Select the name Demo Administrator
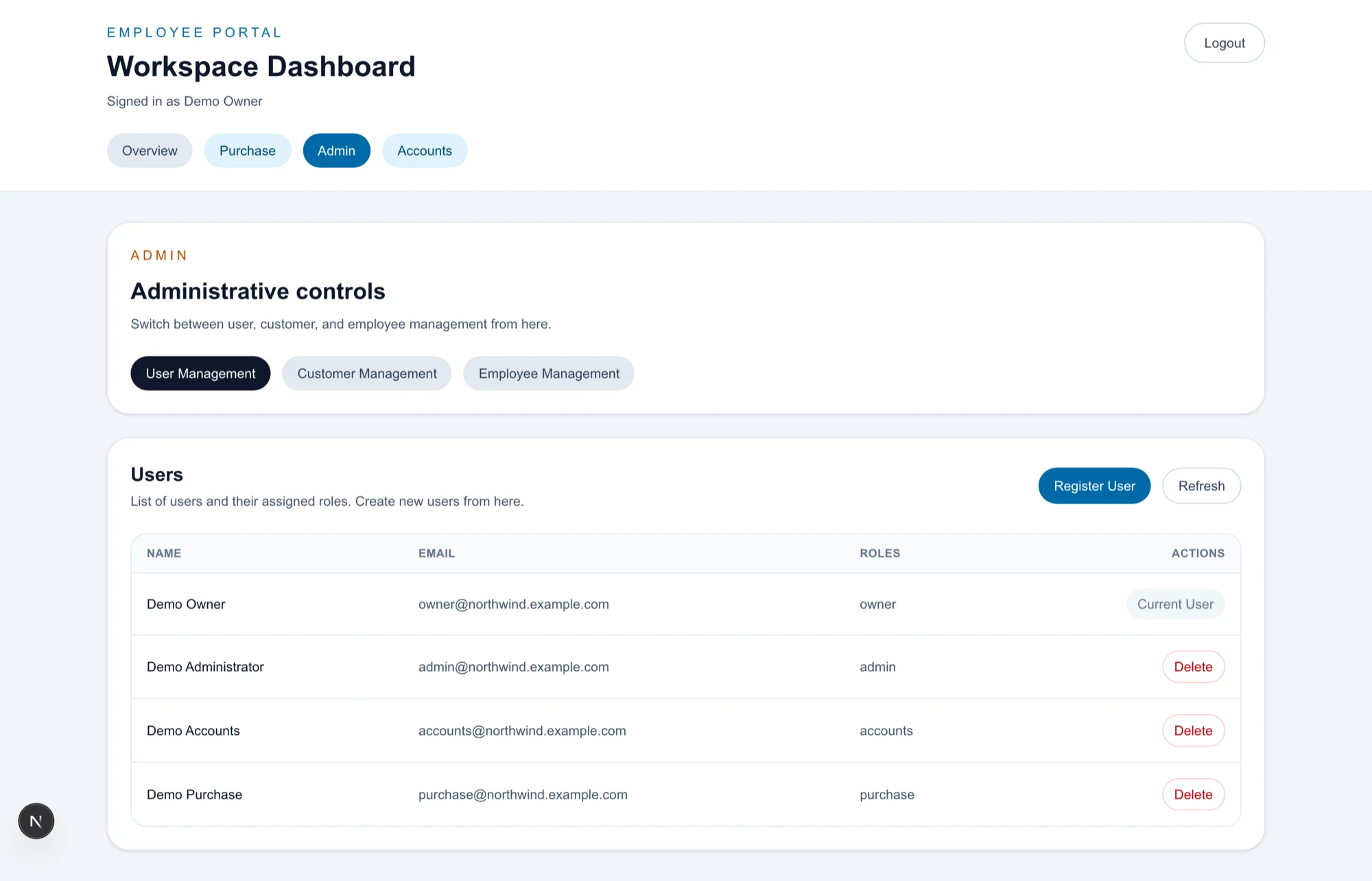This screenshot has height=881, width=1372. tap(205, 667)
